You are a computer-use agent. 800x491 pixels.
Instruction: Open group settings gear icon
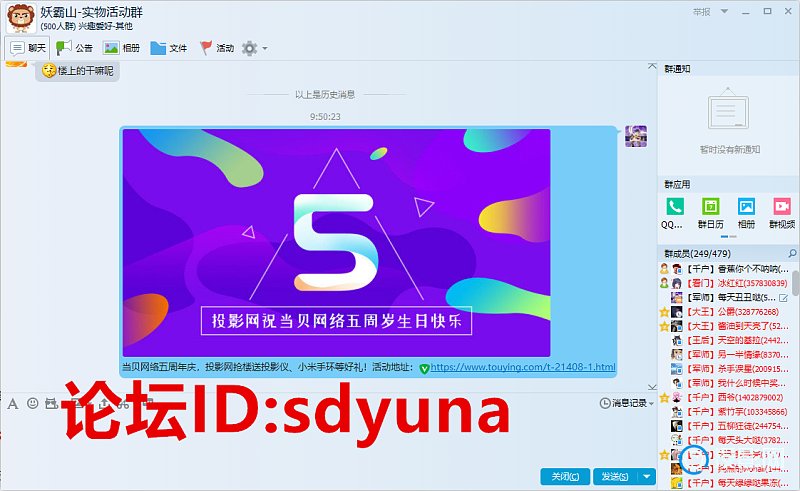pos(249,48)
